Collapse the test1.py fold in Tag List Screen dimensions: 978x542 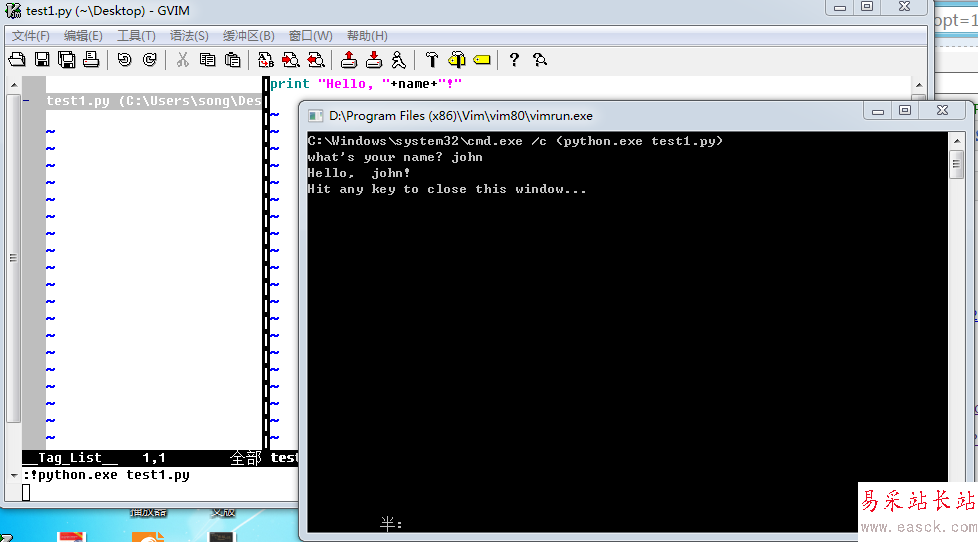tap(26, 100)
